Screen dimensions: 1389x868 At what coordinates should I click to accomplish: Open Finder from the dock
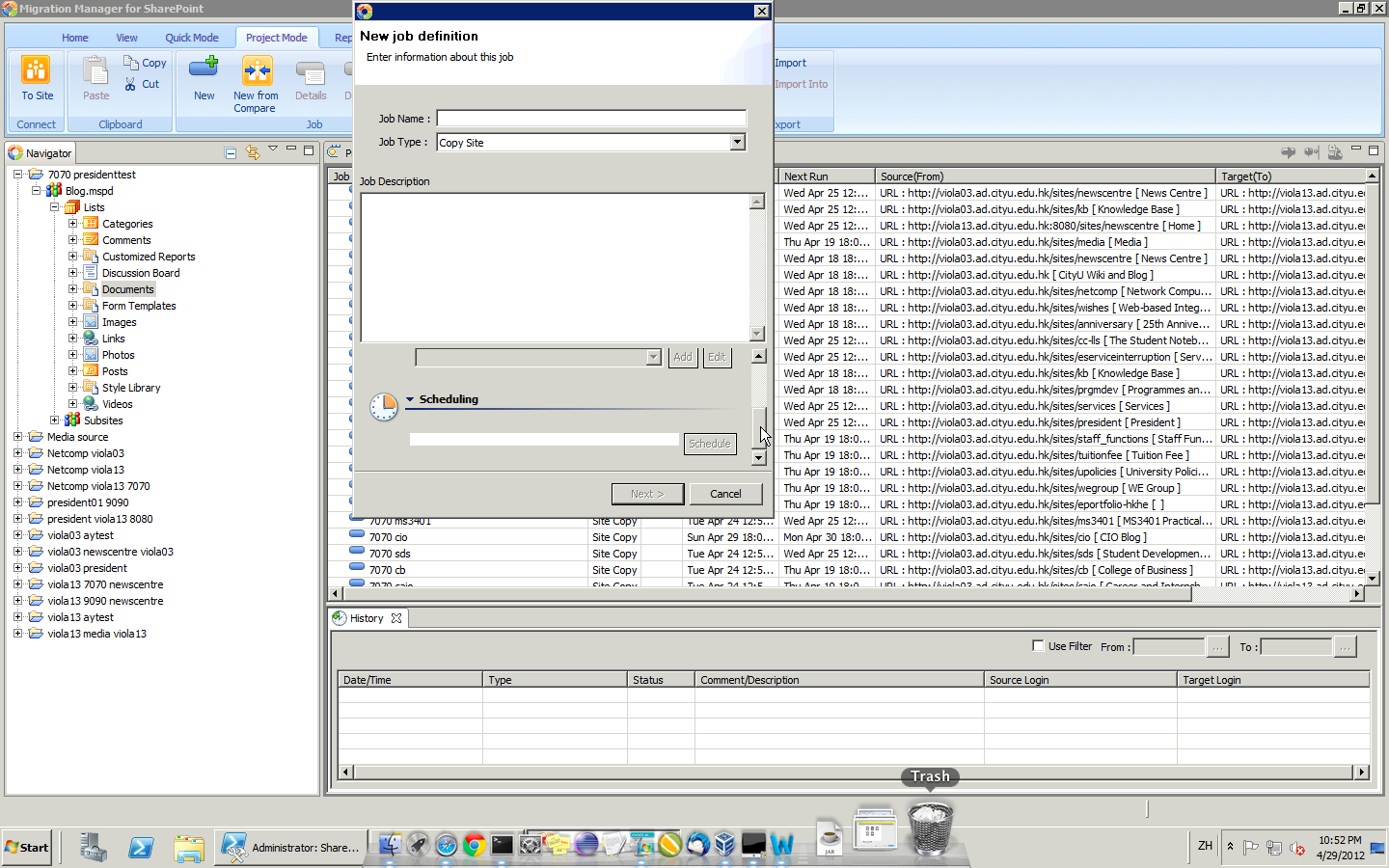tap(390, 845)
